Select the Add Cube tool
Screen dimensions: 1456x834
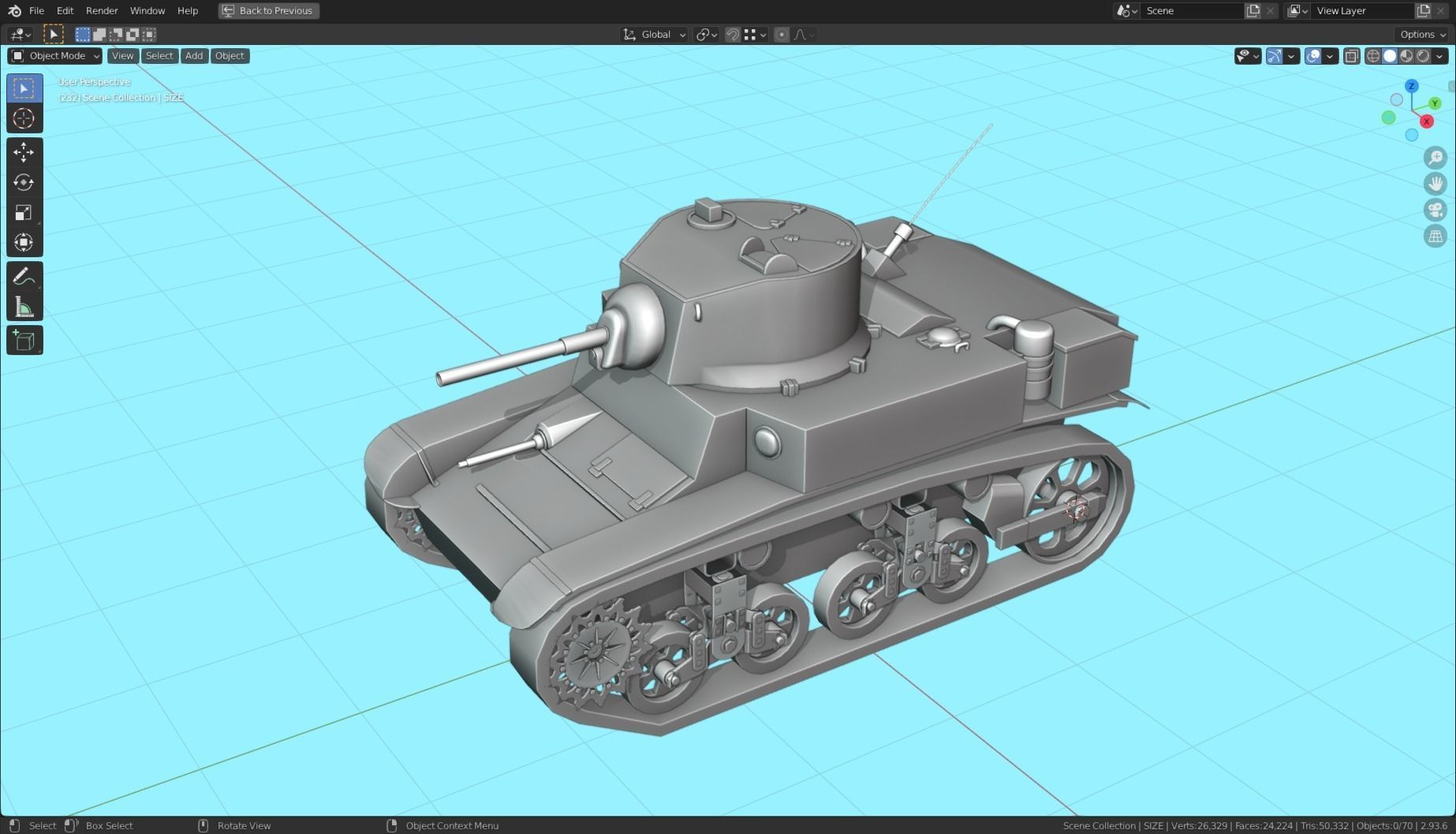tap(24, 341)
